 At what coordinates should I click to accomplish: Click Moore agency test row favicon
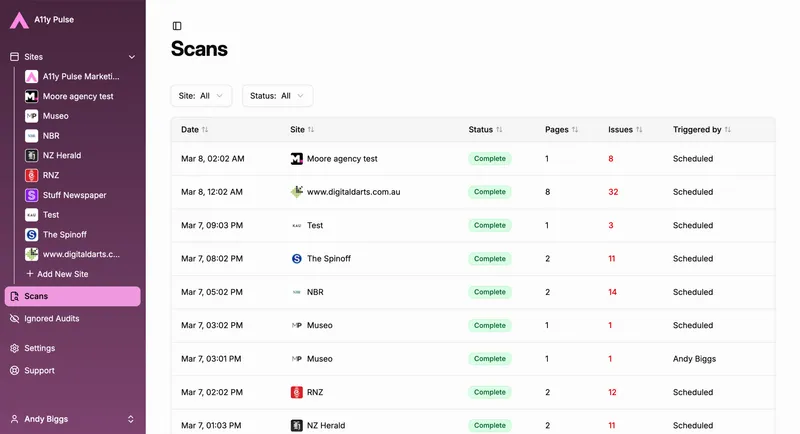tap(296, 159)
